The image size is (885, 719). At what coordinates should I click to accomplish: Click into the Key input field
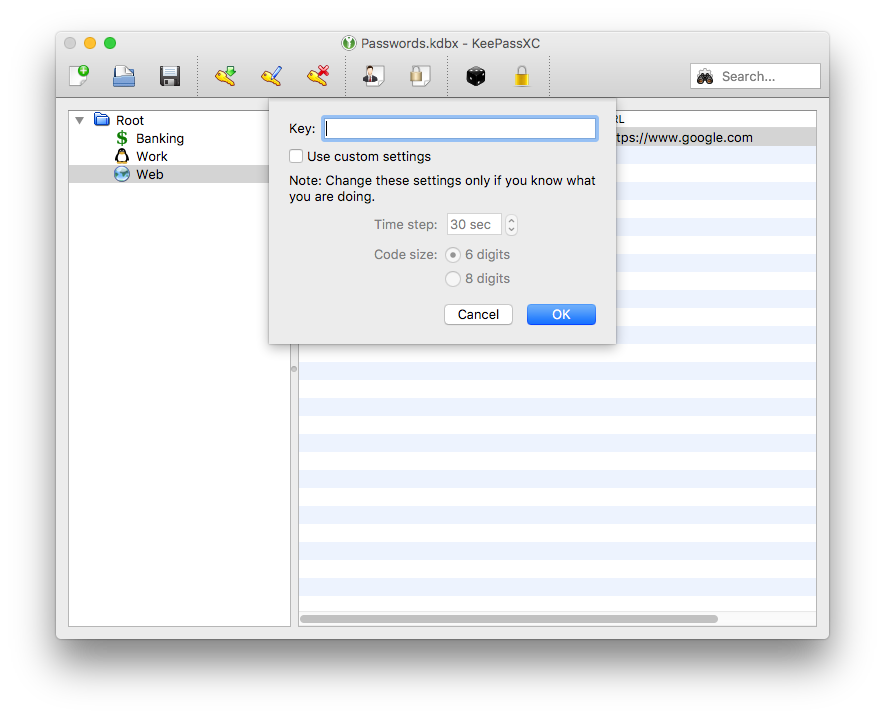[x=459, y=129]
